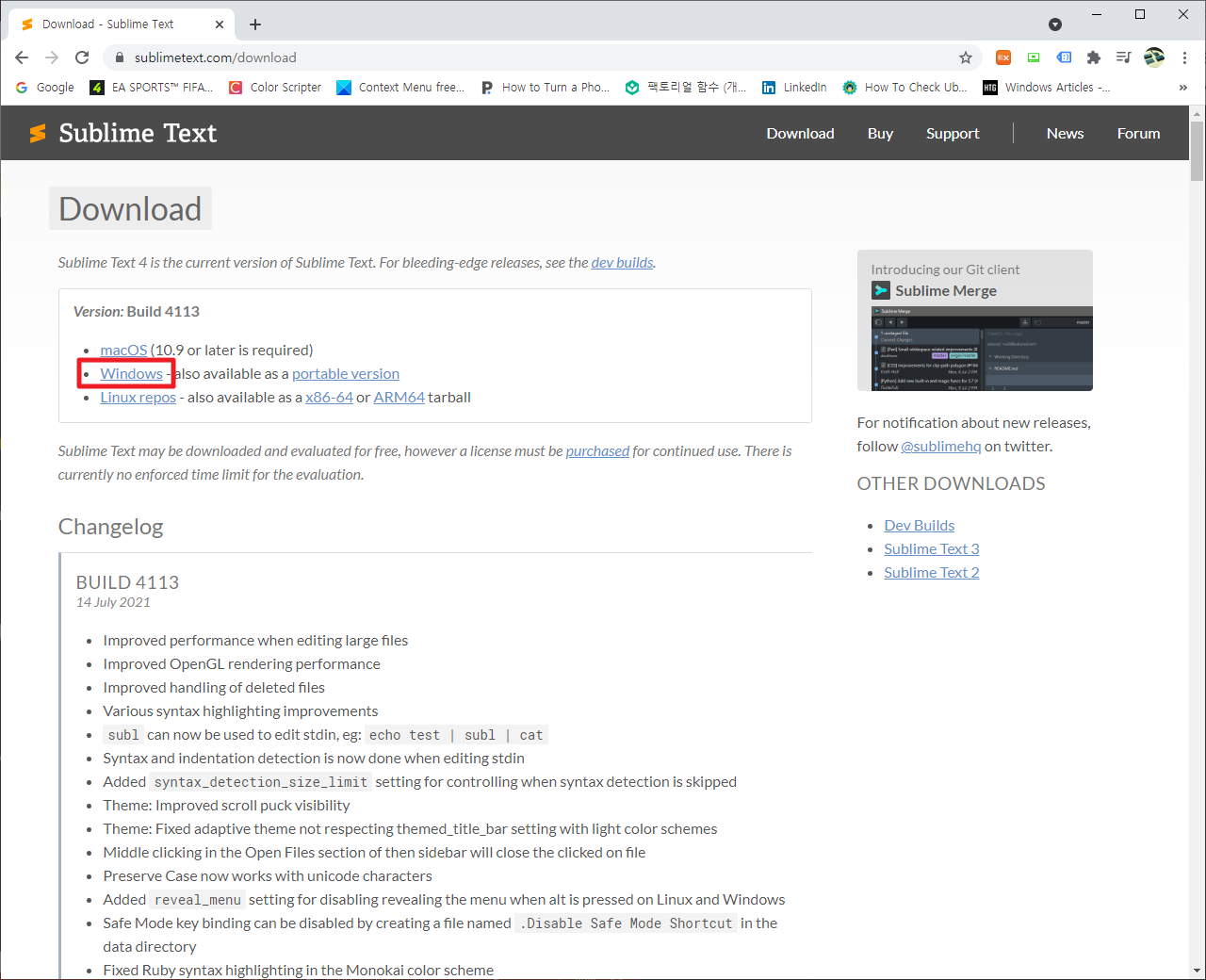The image size is (1206, 980).
Task: Open the Extensions puzzle-piece menu
Action: (1094, 57)
